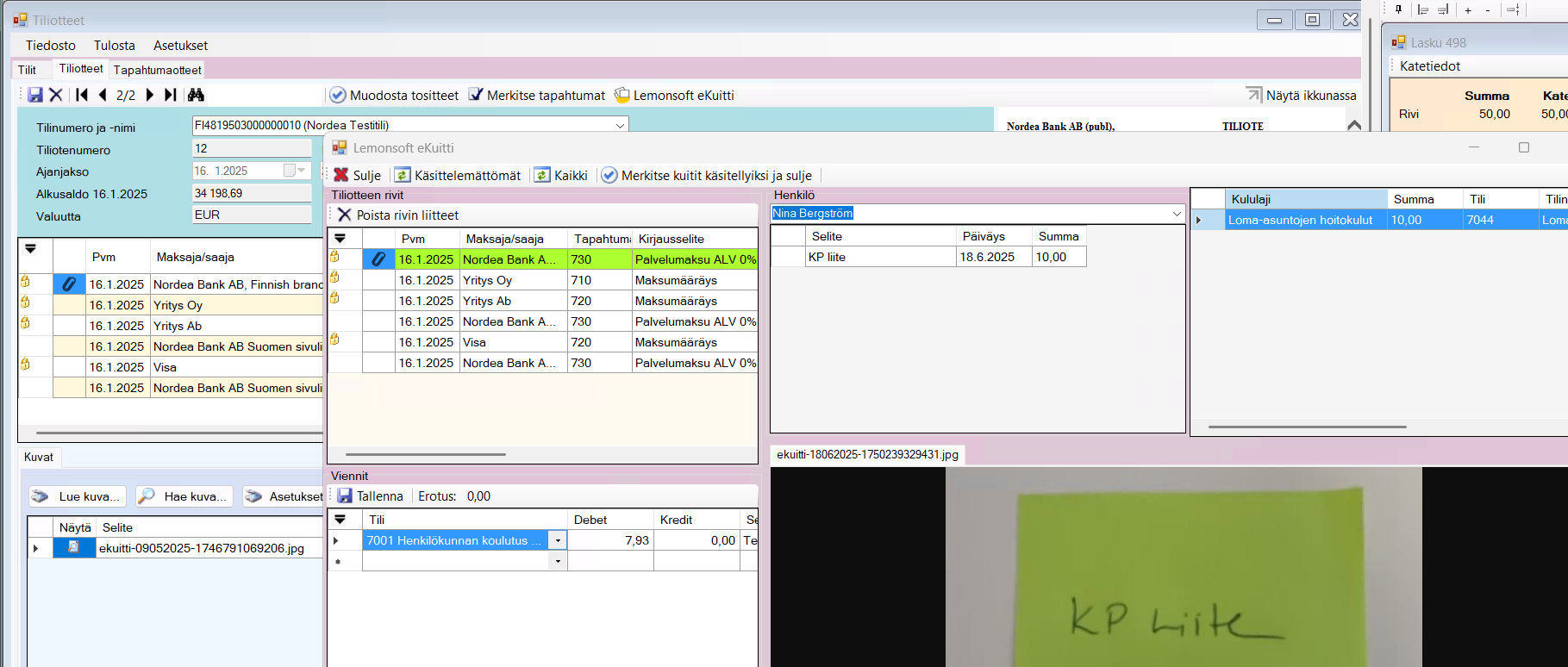Click the Lemonsoft eKuitti toolbar icon
The image size is (1568, 667).
(x=622, y=95)
